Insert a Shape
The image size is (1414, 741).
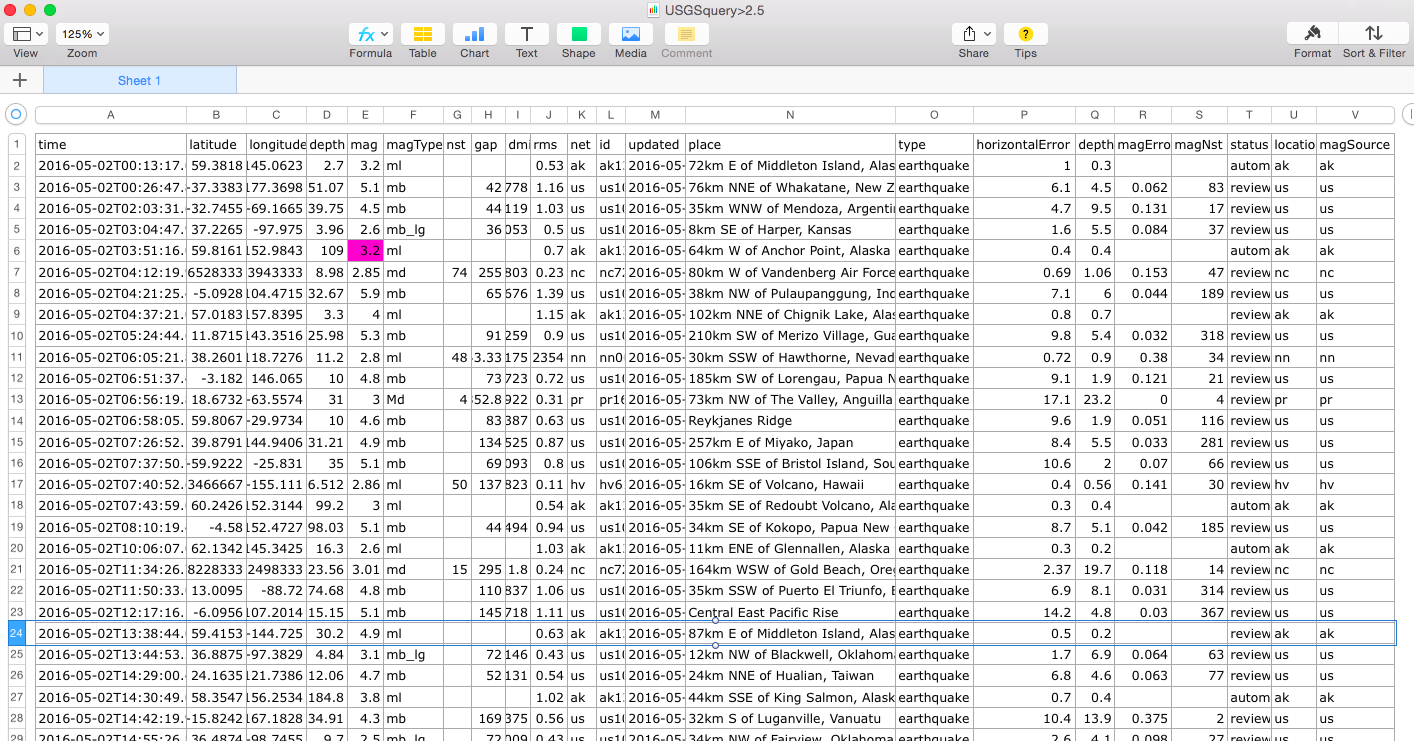click(579, 34)
